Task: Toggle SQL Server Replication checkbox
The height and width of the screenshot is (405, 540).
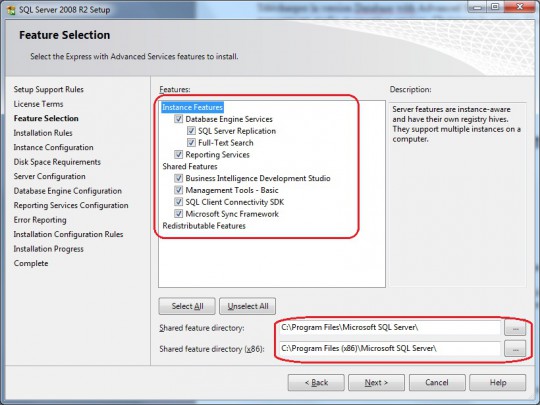Action: click(x=191, y=131)
